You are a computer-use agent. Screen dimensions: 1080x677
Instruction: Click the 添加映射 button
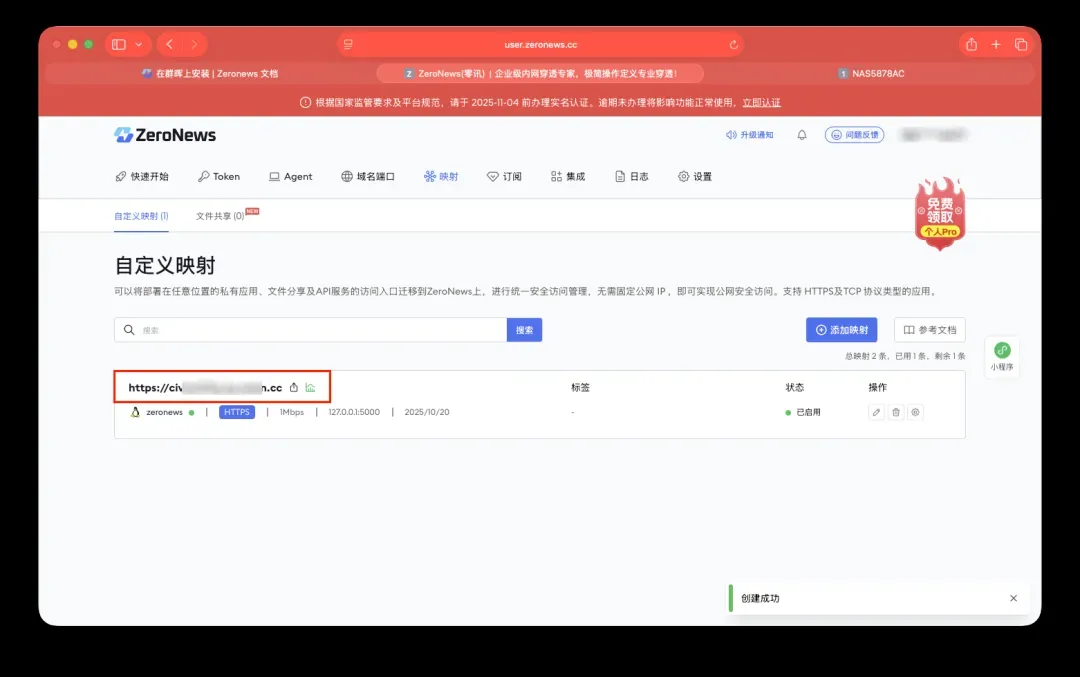point(841,330)
